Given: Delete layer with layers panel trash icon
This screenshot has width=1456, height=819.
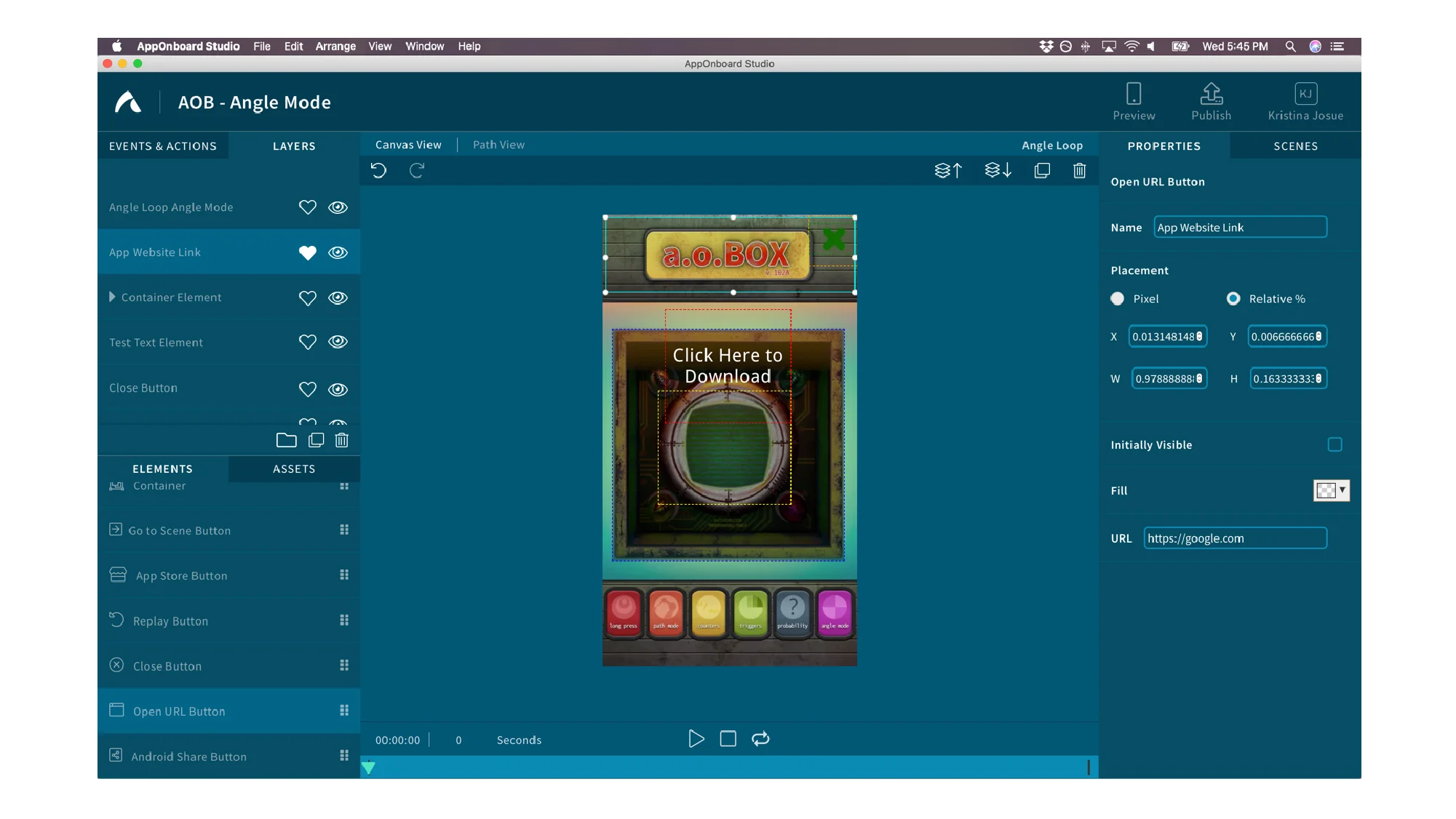Looking at the screenshot, I should pyautogui.click(x=342, y=440).
